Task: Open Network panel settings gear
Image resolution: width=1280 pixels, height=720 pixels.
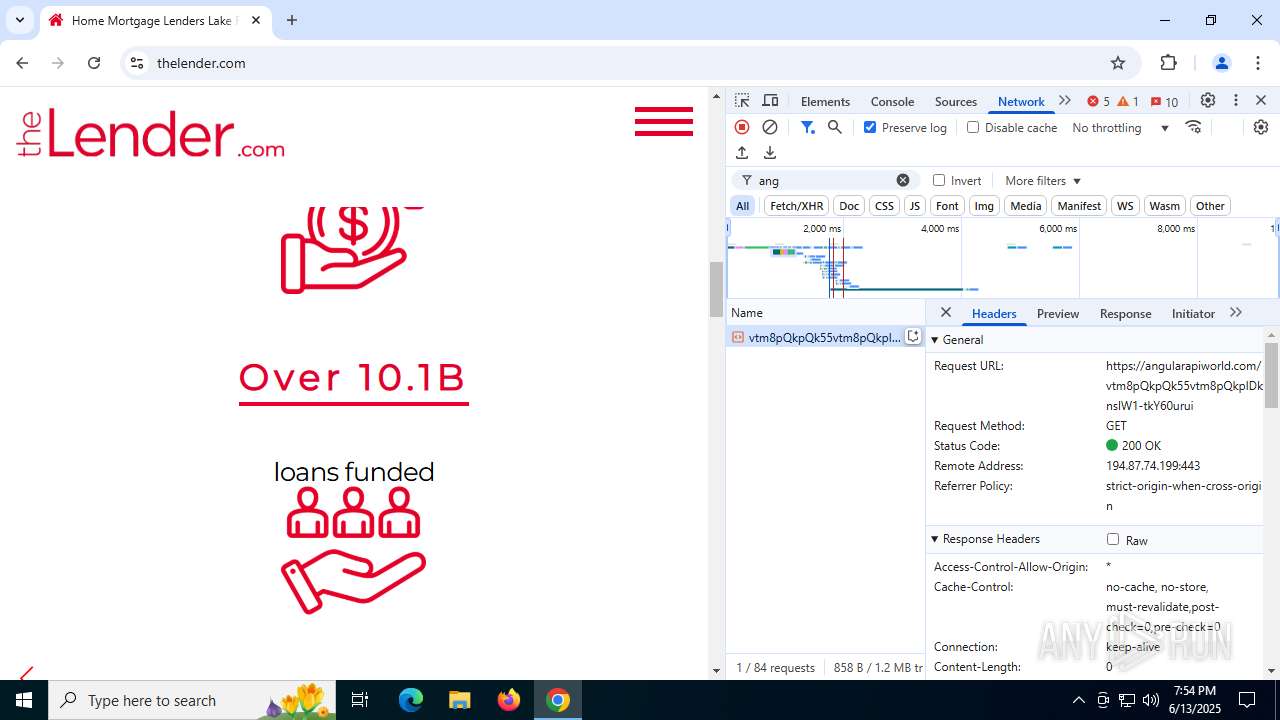Action: pyautogui.click(x=1261, y=127)
